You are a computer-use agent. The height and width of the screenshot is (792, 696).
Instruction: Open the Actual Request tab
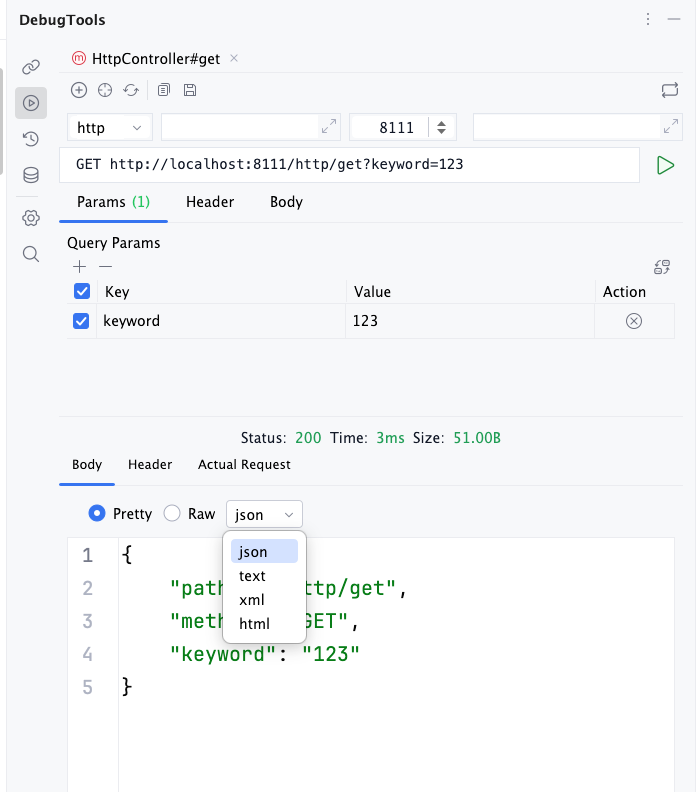click(x=244, y=465)
